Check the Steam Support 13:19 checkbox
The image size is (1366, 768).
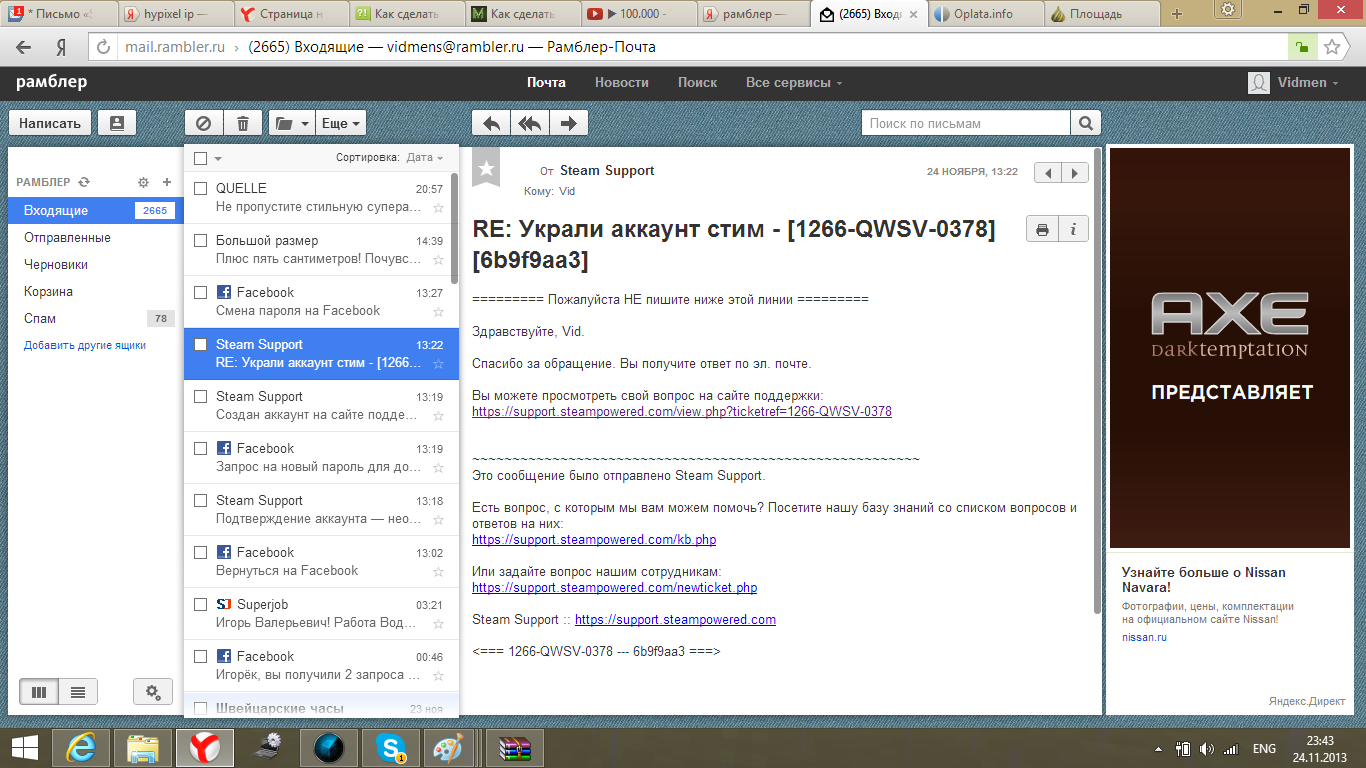(x=200, y=396)
